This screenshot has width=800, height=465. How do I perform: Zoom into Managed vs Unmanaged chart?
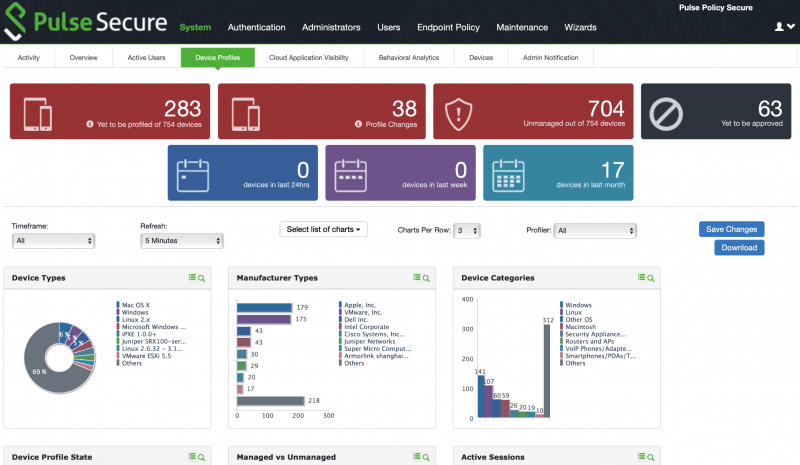(426, 457)
